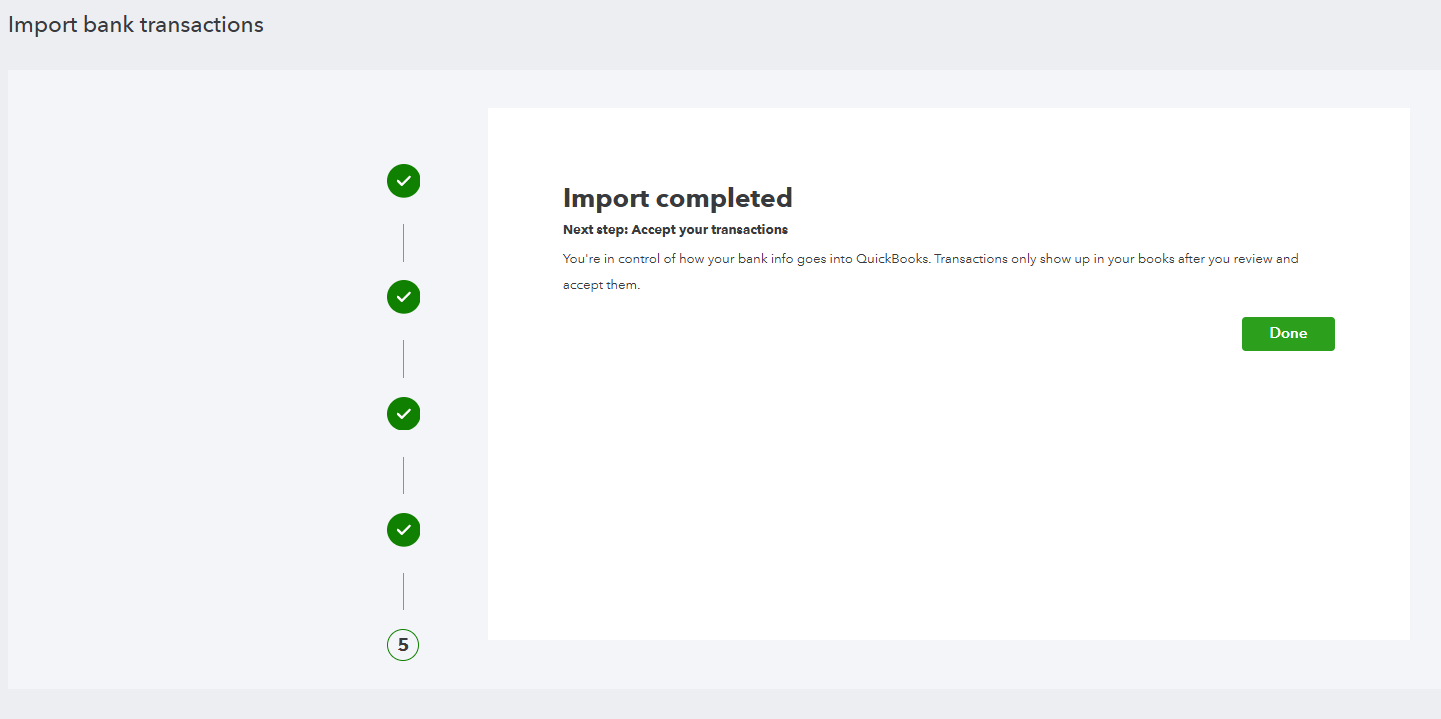Click the "Import completed" heading
This screenshot has width=1441, height=719.
coord(677,197)
